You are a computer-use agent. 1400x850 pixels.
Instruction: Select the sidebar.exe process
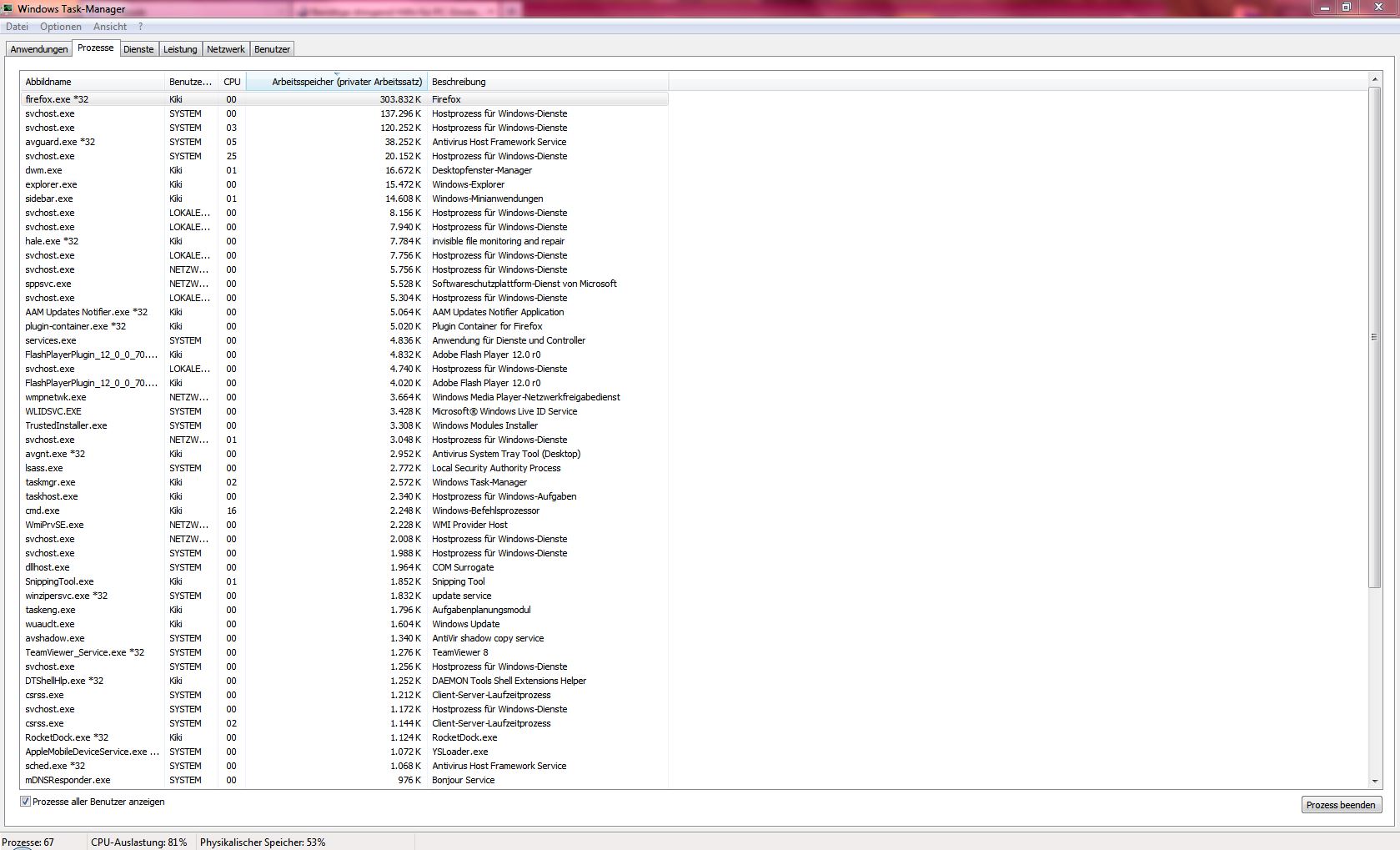click(x=344, y=199)
